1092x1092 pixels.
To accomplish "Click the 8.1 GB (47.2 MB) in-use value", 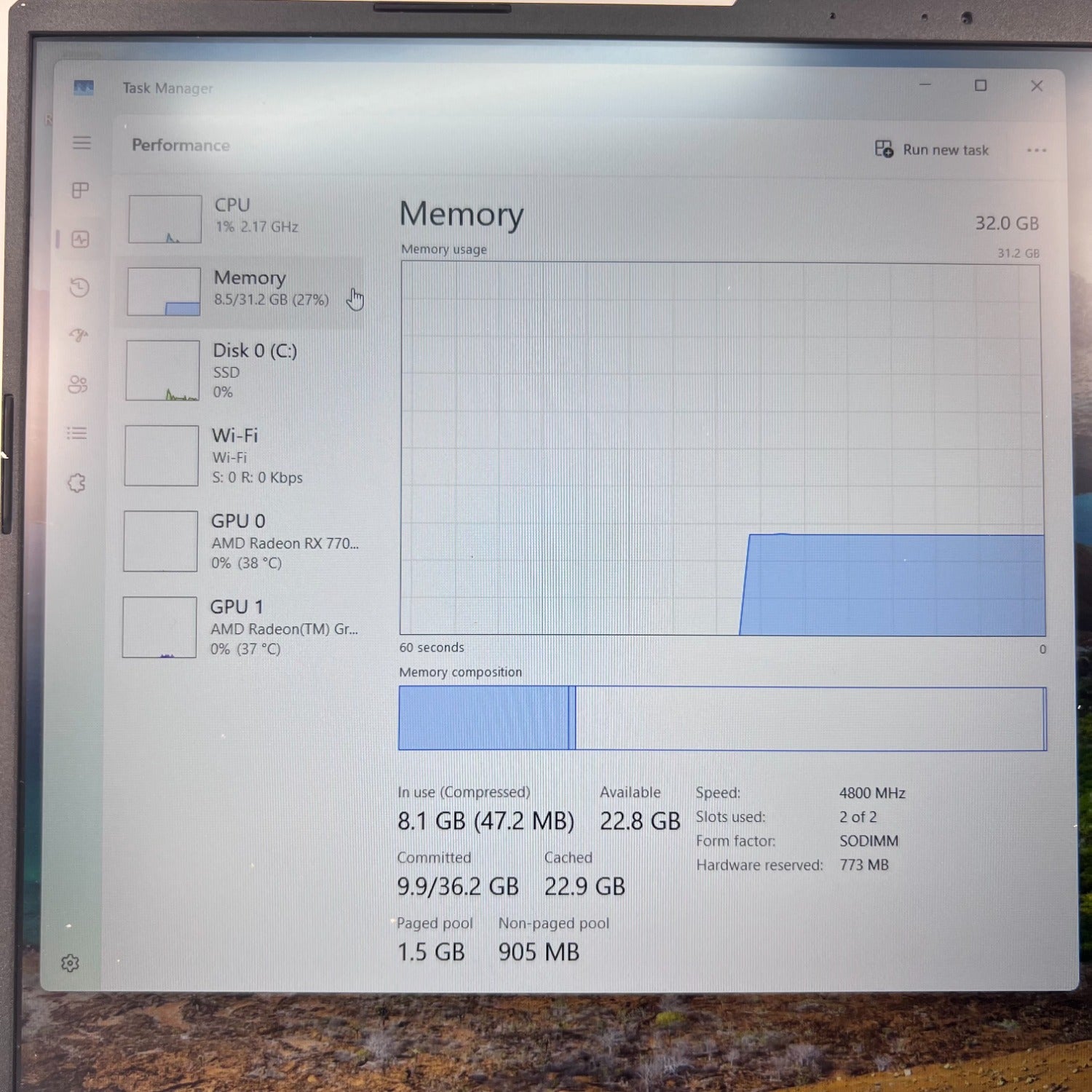I will [486, 821].
